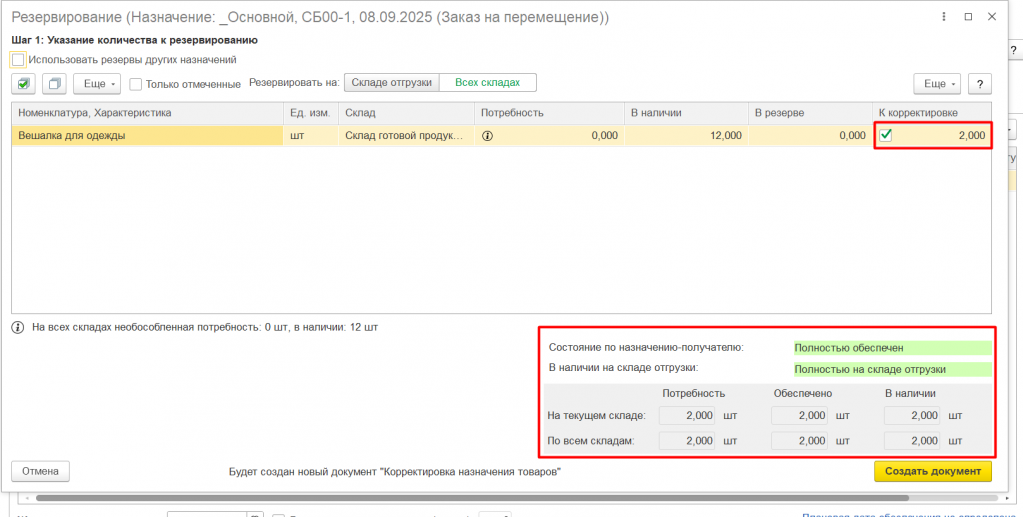Image resolution: width=1023 pixels, height=517 pixels.
Task: Click the Полностью на складе отгрузки status
Action: (893, 369)
